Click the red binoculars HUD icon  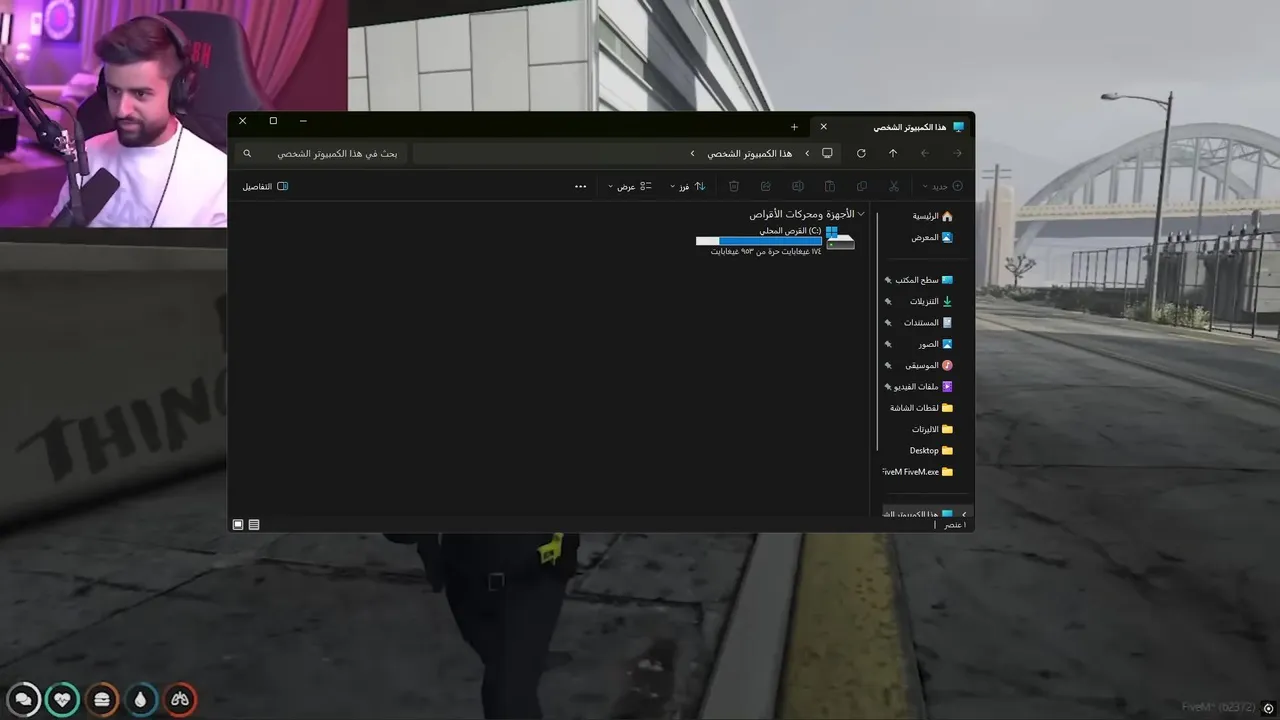click(x=180, y=700)
